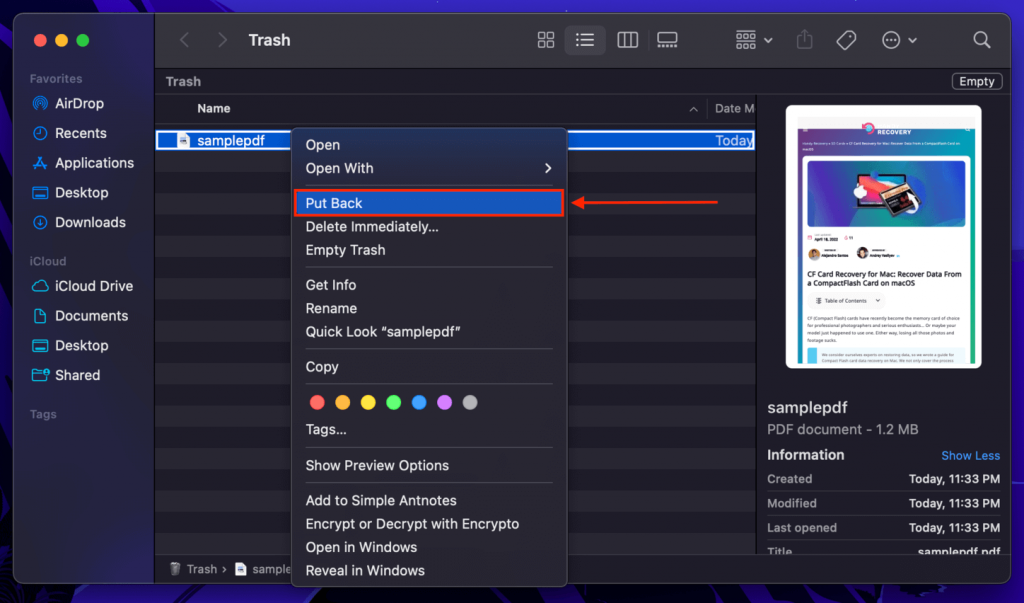
Task: Switch to icon grid view
Action: click(545, 40)
